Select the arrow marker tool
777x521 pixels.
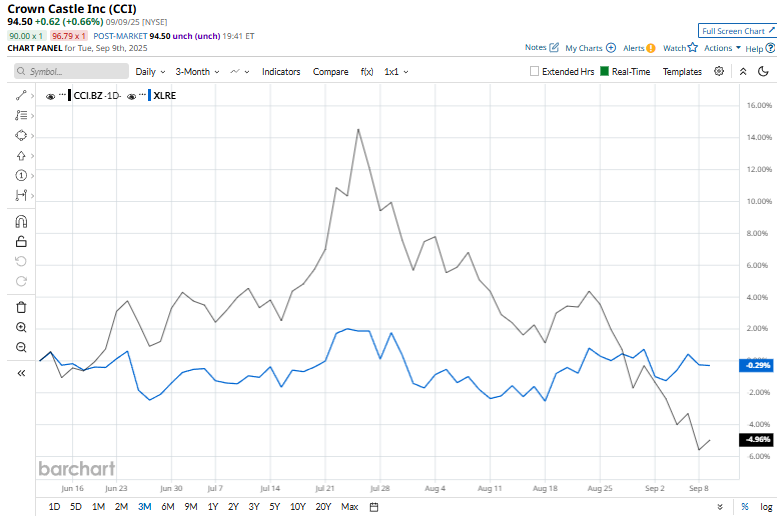(21, 156)
